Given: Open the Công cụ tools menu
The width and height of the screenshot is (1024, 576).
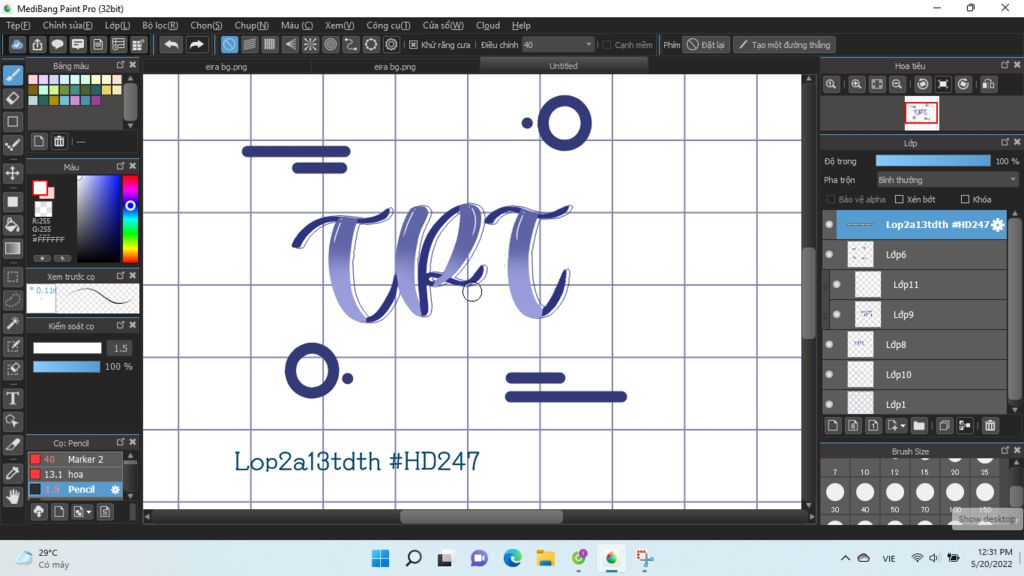Looking at the screenshot, I should click(388, 25).
